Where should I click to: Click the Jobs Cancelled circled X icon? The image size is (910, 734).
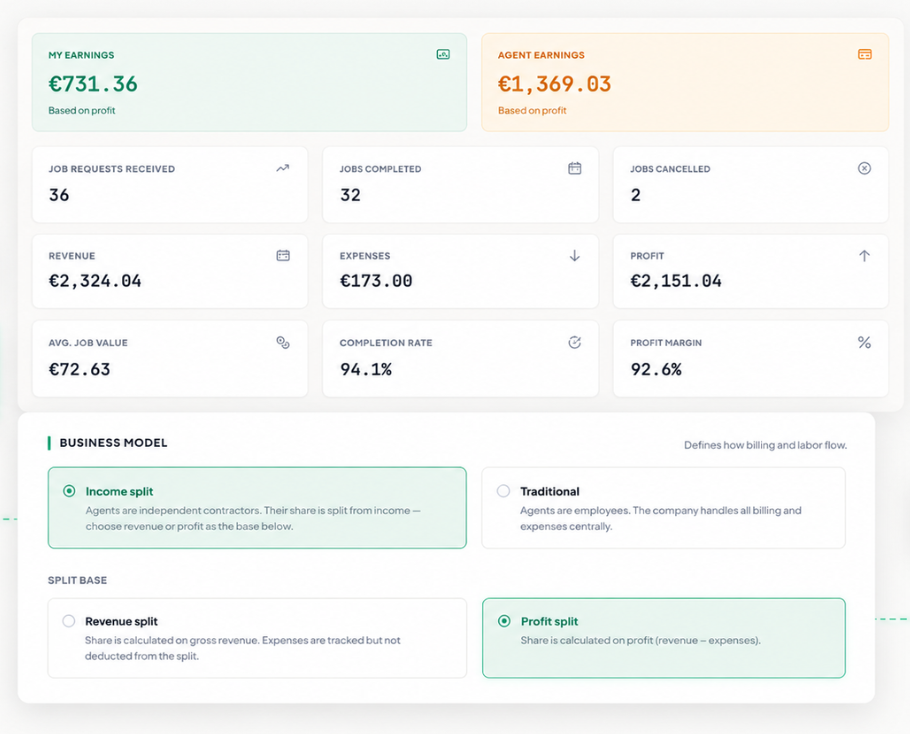[x=864, y=168]
